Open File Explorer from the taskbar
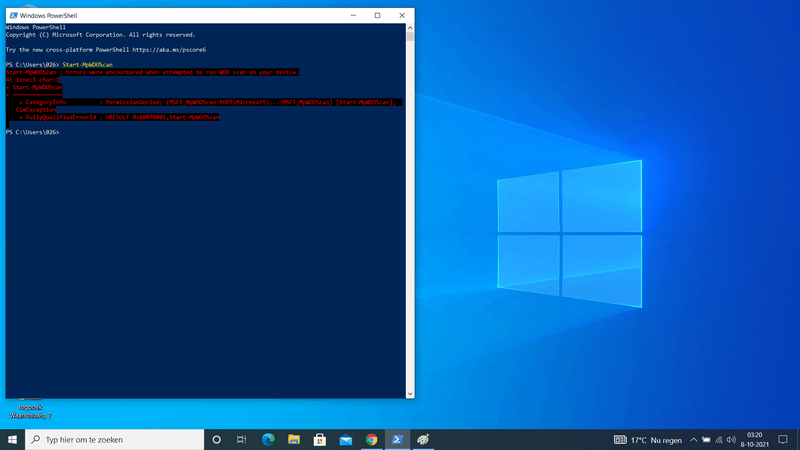 (x=294, y=439)
